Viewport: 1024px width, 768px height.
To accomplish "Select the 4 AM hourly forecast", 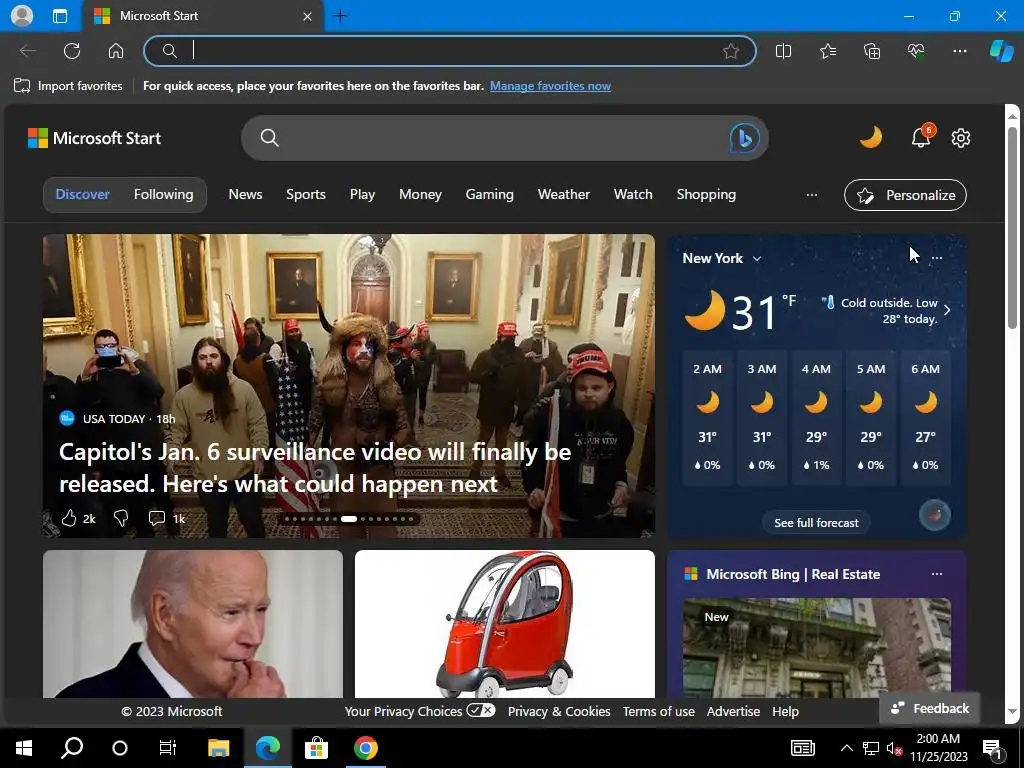I will click(816, 417).
